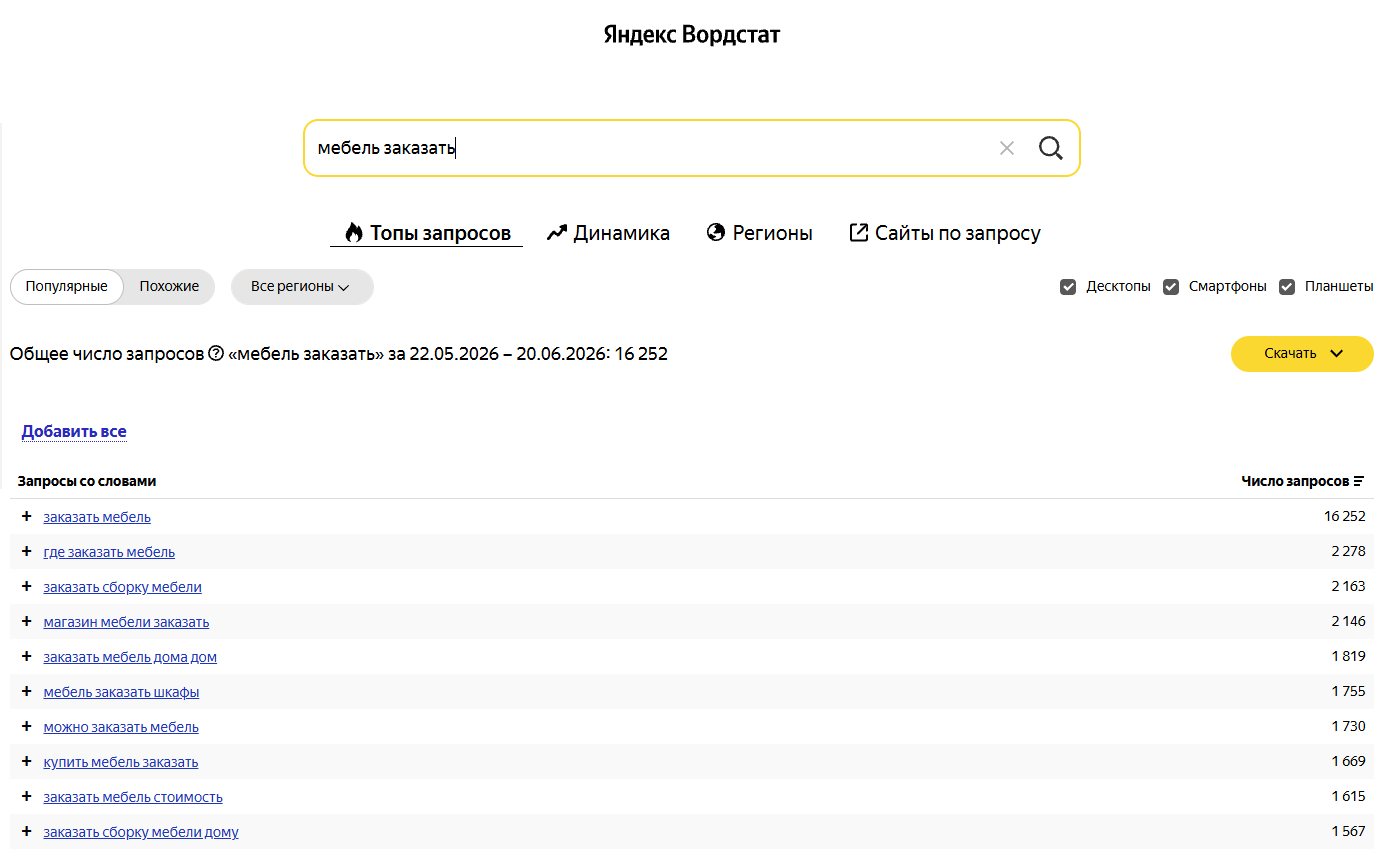Open the Сайты по запросу tab
The height and width of the screenshot is (853, 1392).
[945, 233]
